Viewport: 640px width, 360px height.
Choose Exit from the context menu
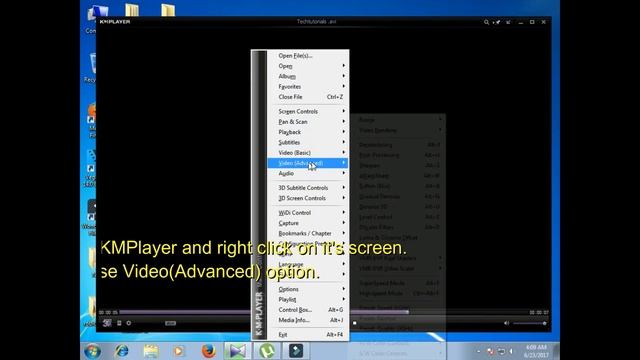coord(308,335)
